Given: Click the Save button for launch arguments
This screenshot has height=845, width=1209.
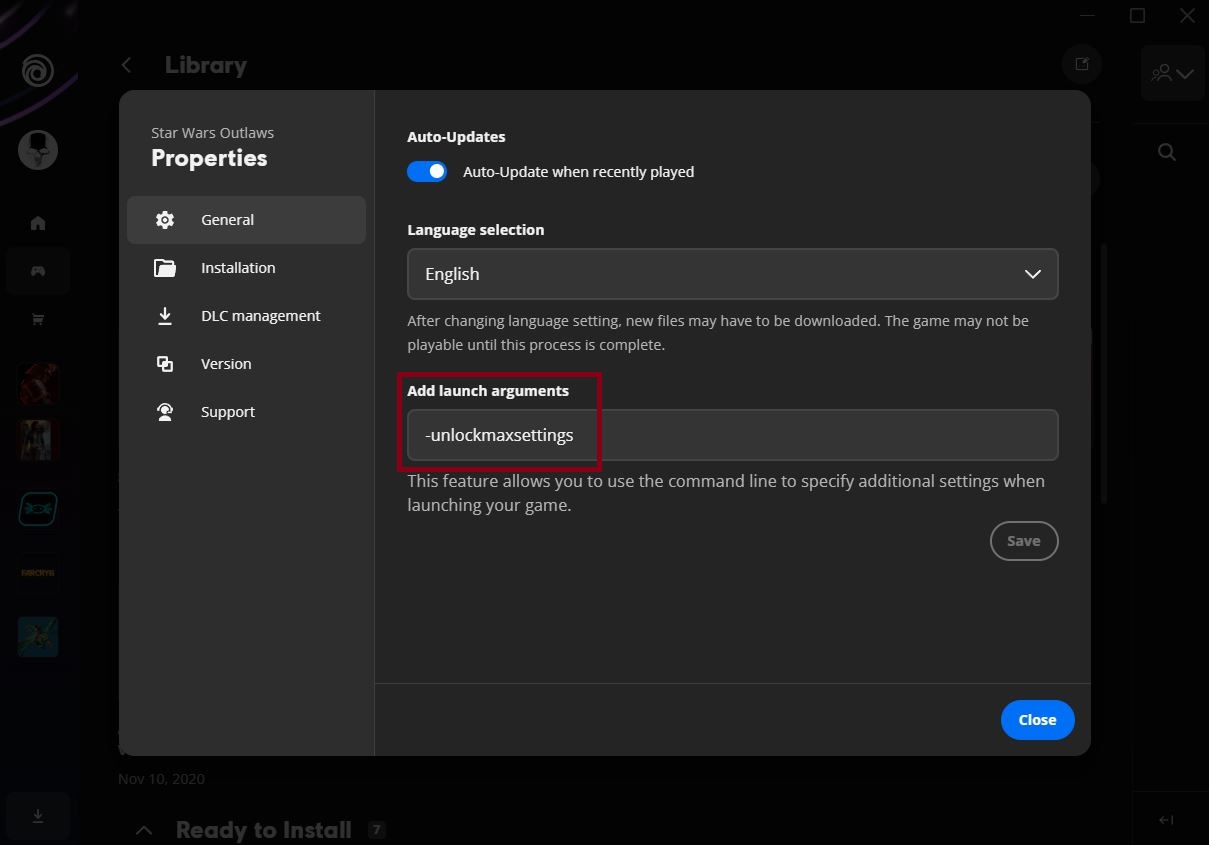Looking at the screenshot, I should tap(1024, 541).
